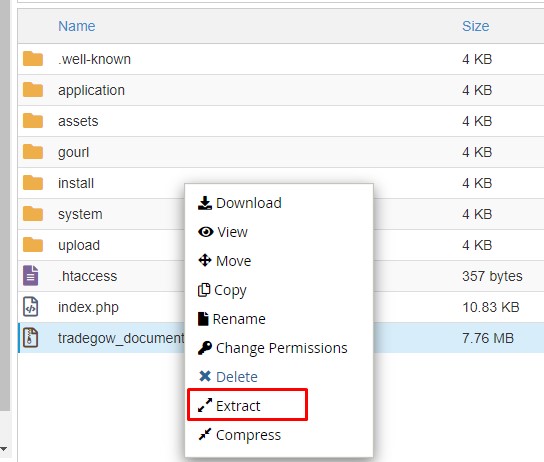544x462 pixels.
Task: Click the tradegow_document file name
Action: (121, 338)
